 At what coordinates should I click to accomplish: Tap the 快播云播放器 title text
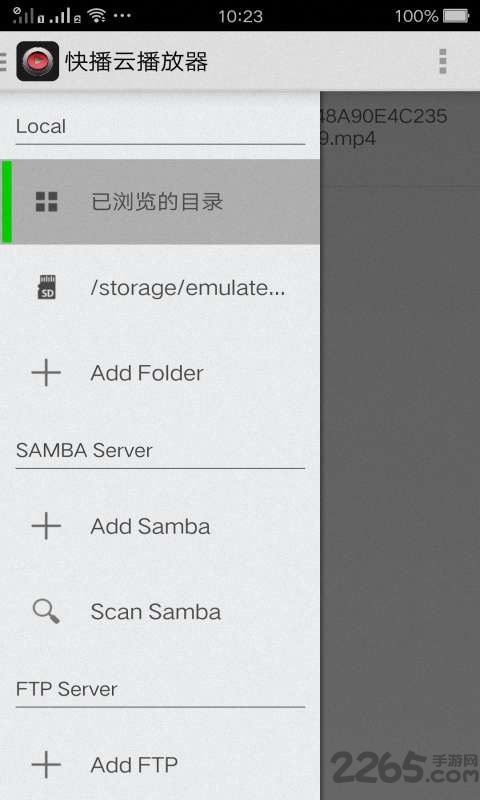(137, 62)
